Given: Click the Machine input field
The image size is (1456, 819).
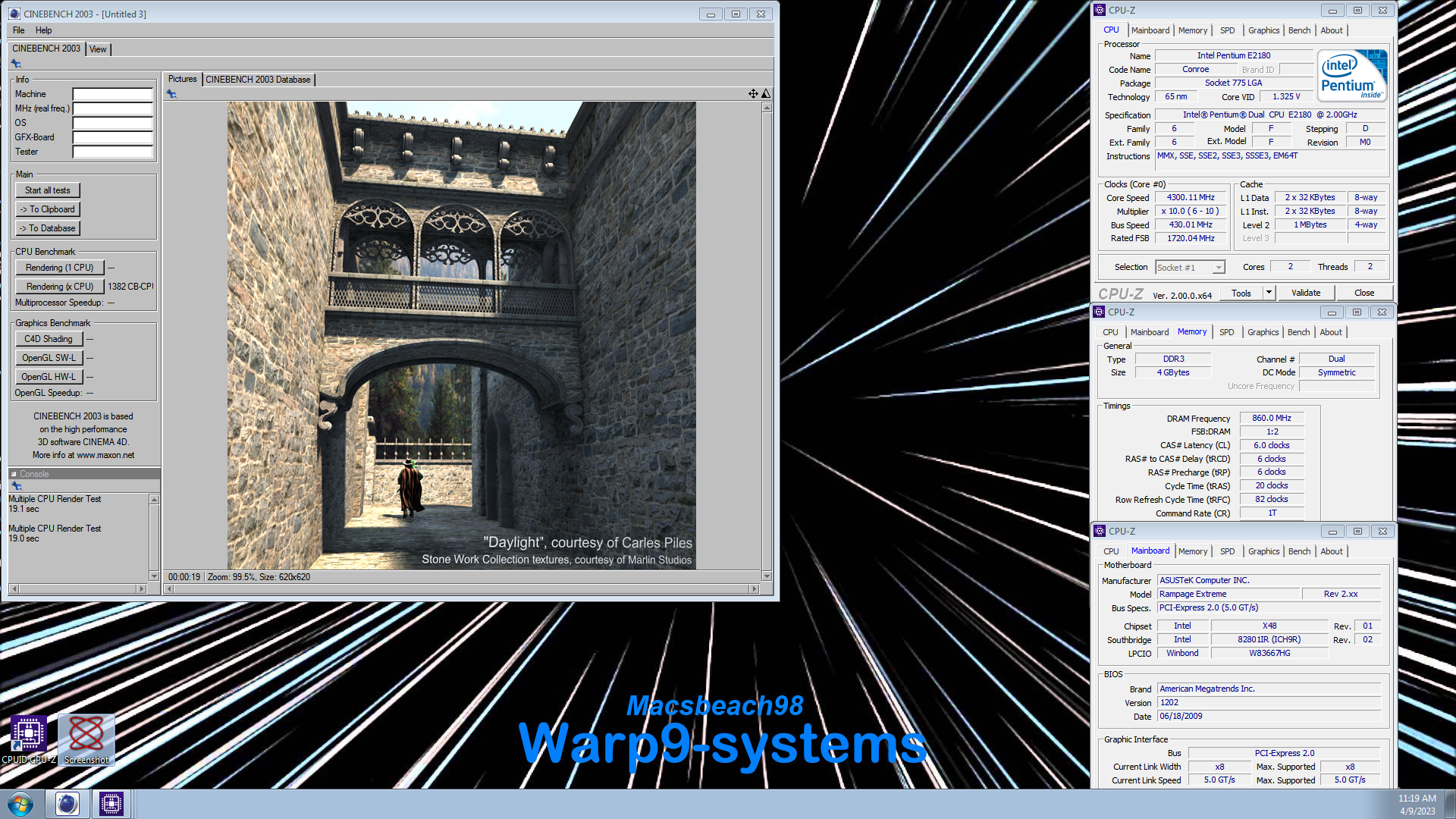Looking at the screenshot, I should coord(112,94).
